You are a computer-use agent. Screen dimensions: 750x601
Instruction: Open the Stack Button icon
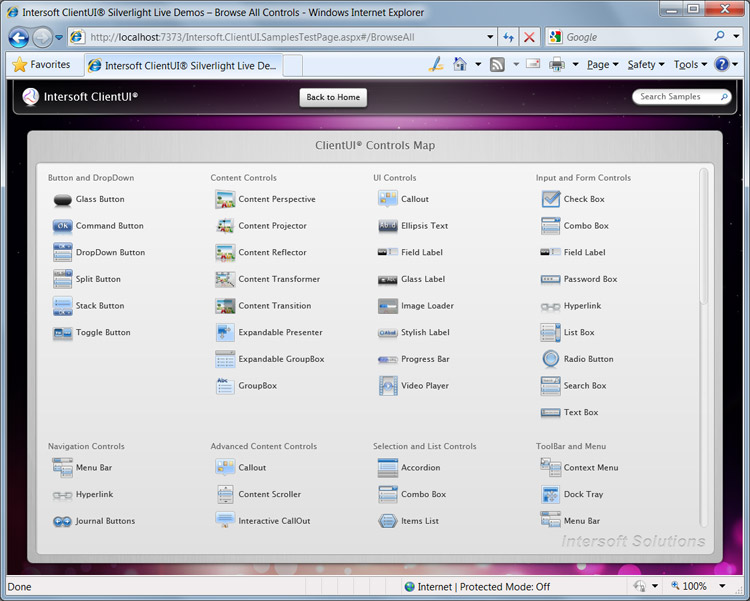pos(62,306)
